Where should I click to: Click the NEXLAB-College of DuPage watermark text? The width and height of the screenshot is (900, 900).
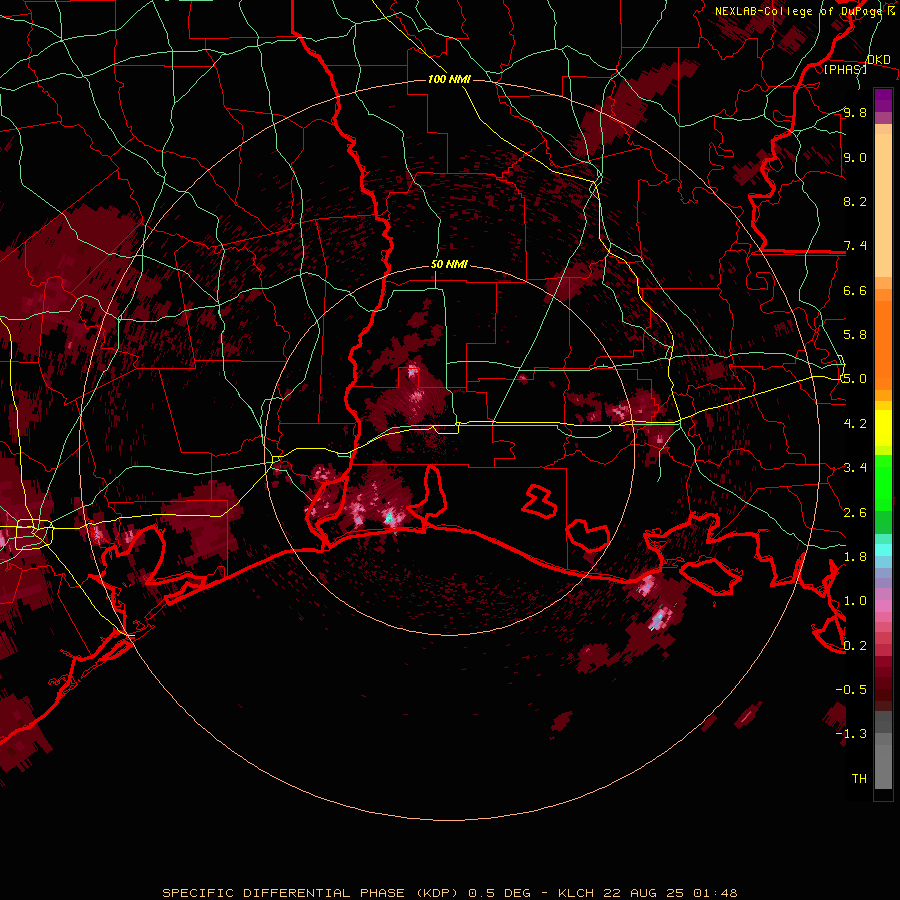pos(804,11)
